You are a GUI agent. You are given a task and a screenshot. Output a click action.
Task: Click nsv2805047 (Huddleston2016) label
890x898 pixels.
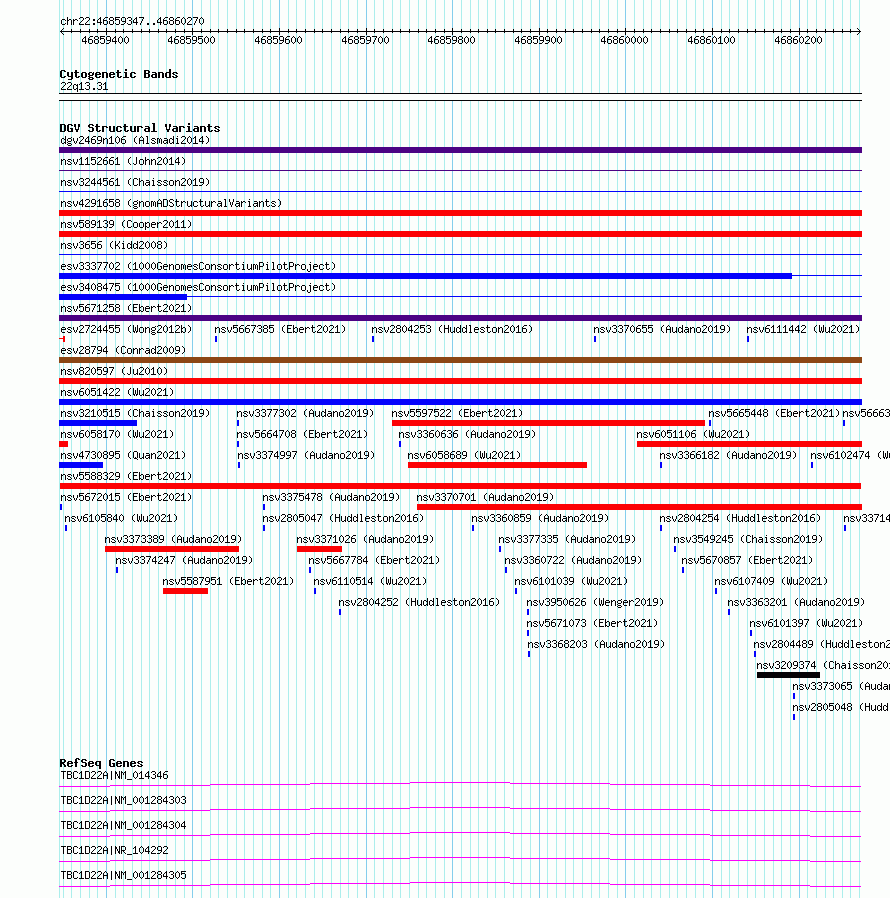coord(343,518)
